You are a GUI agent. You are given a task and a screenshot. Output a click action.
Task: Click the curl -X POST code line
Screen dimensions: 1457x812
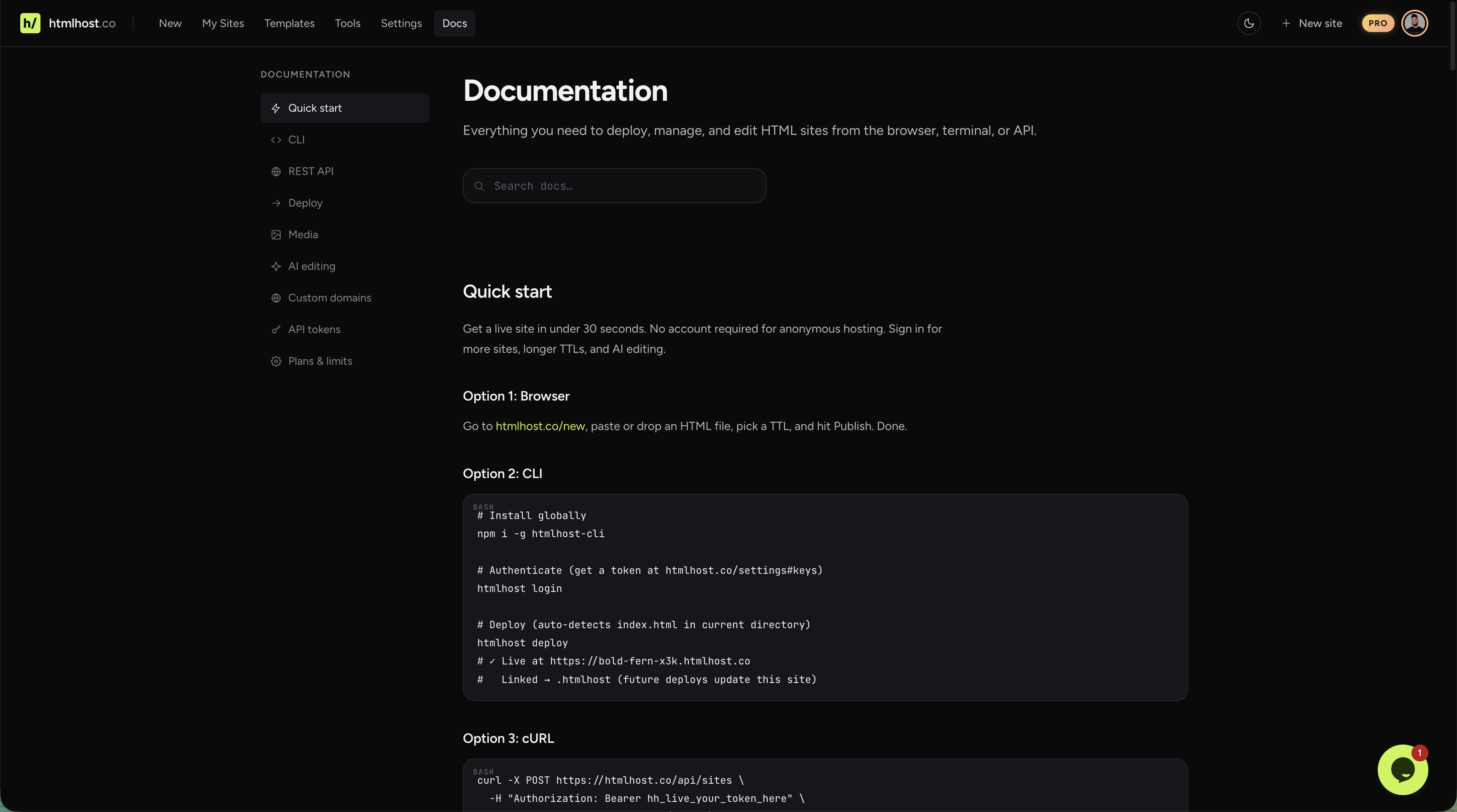611,780
